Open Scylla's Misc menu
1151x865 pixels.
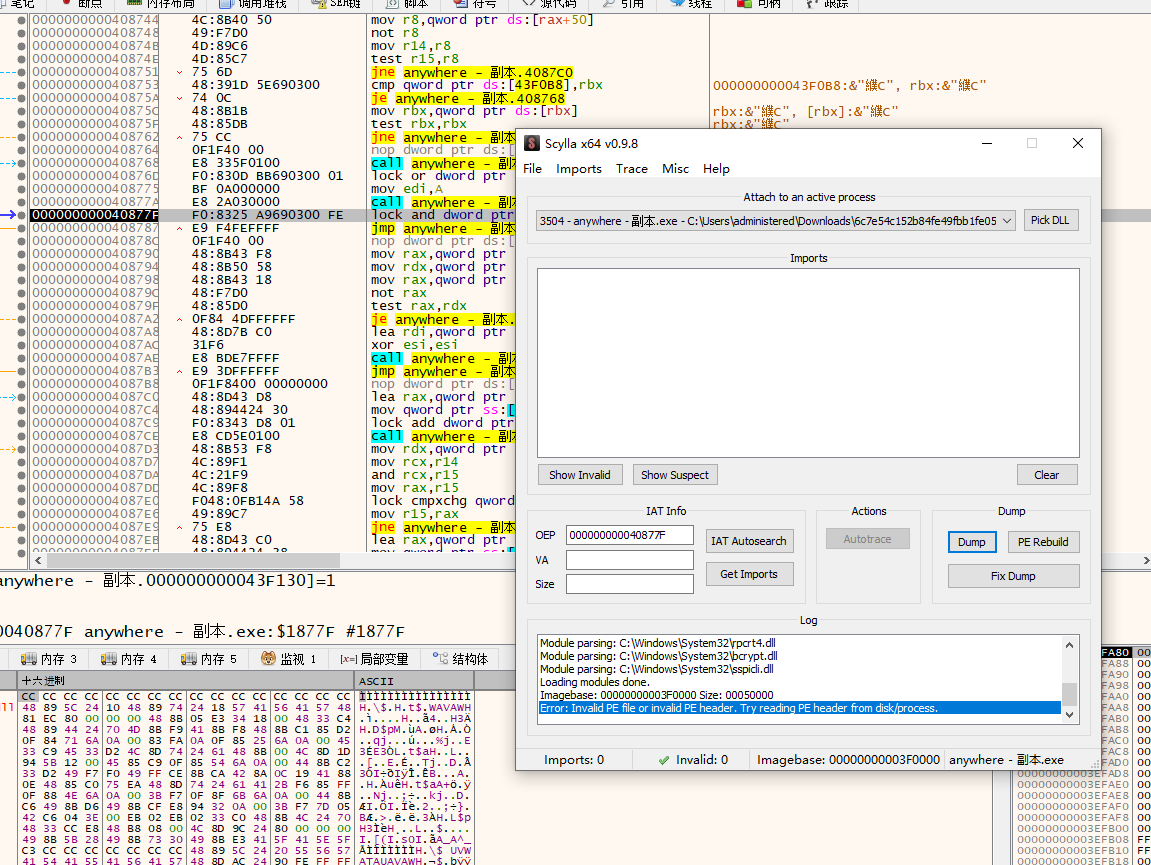tap(675, 169)
